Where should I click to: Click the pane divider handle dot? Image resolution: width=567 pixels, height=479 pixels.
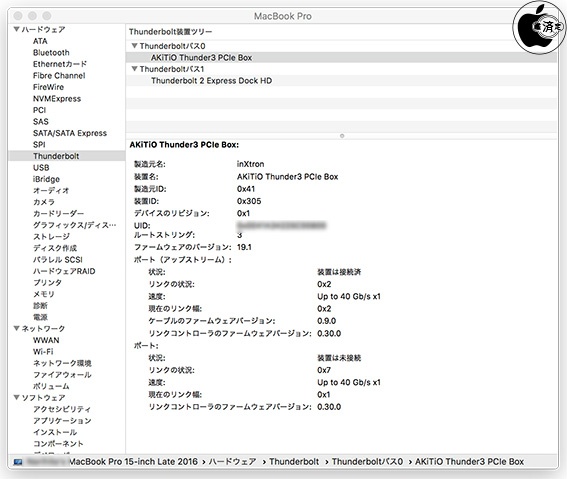pyautogui.click(x=342, y=136)
